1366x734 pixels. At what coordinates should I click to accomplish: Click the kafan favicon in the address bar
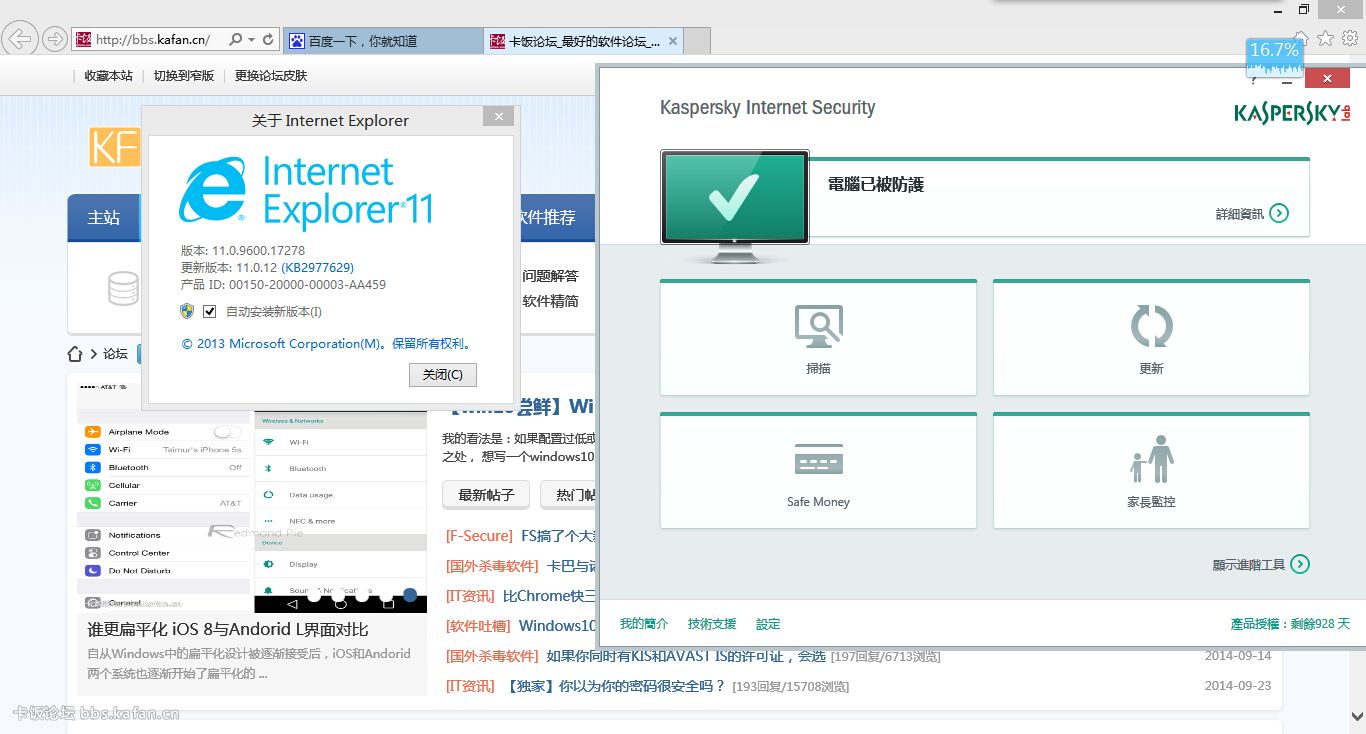point(84,40)
